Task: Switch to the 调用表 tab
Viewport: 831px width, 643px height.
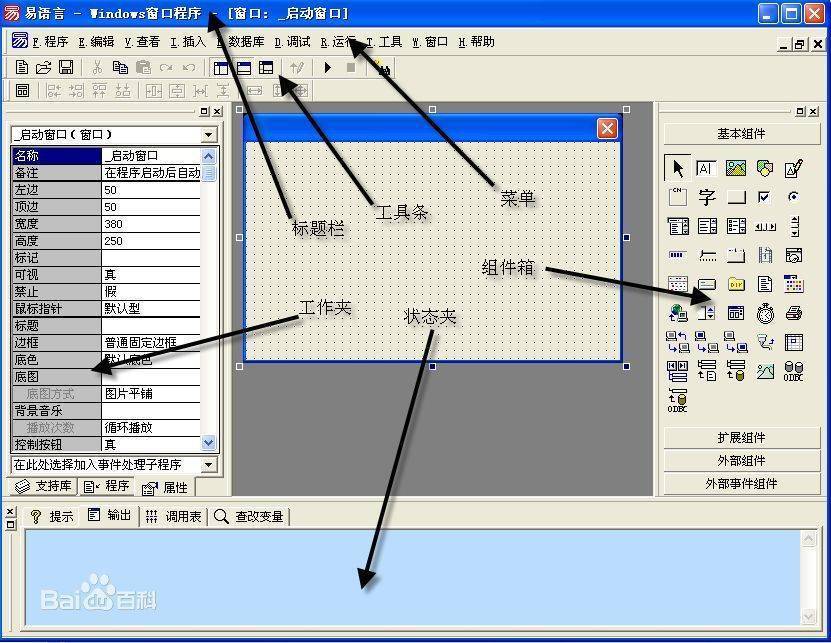Action: pos(174,516)
